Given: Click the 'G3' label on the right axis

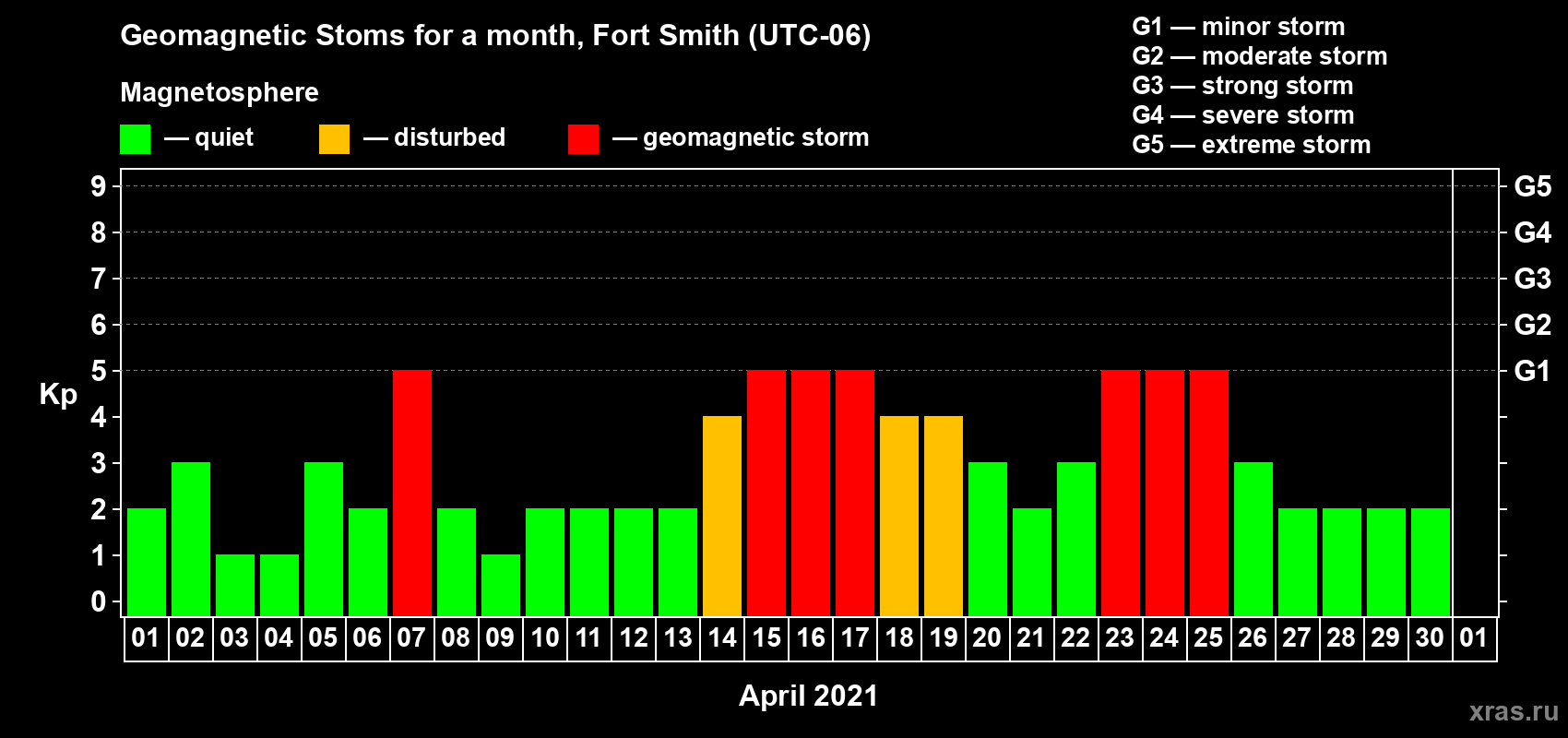Looking at the screenshot, I should [1533, 279].
